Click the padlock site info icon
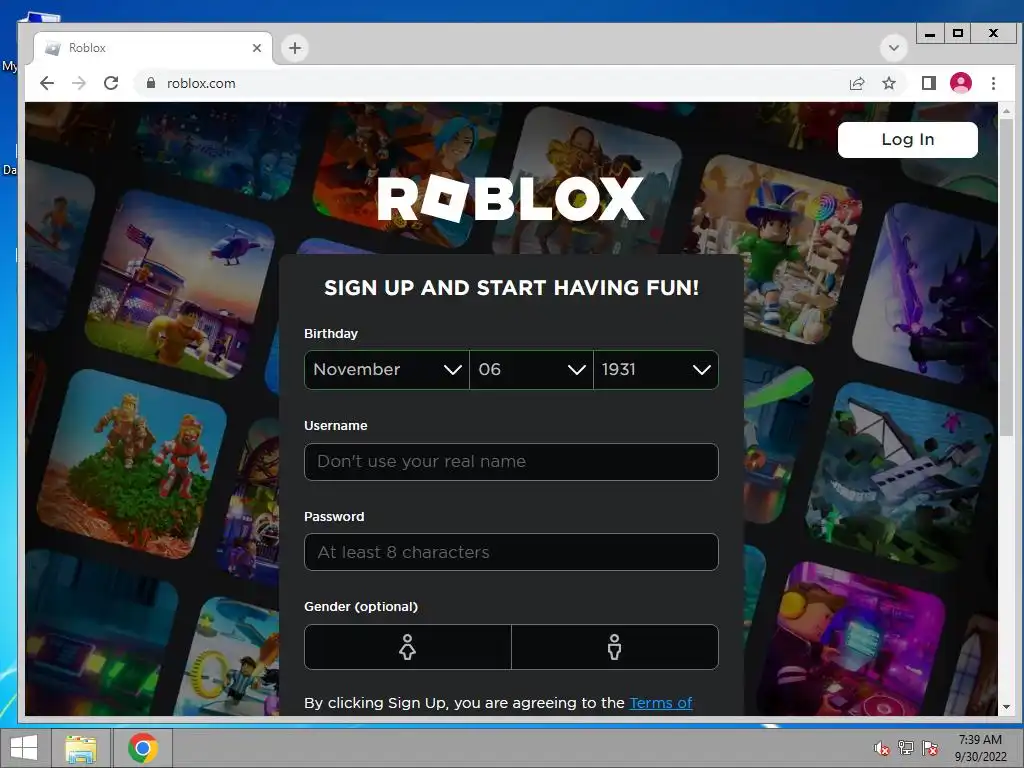Screen dimensions: 1024x768 tap(151, 83)
